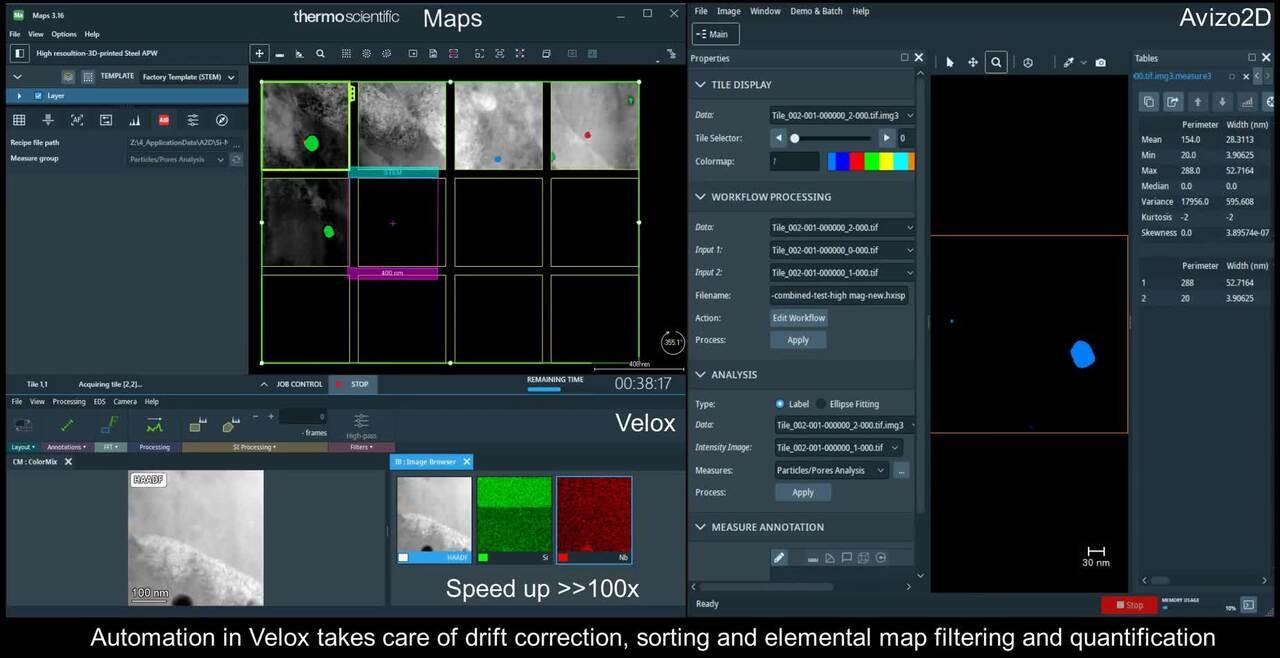1280x658 pixels.
Task: Select the Ellipse Fitting radio button
Action: pos(821,404)
